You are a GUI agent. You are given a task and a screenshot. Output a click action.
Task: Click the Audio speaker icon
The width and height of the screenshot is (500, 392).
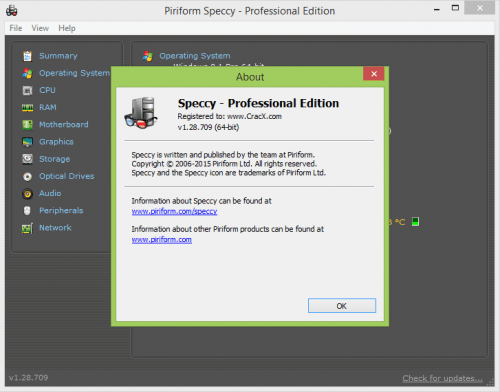coord(27,194)
